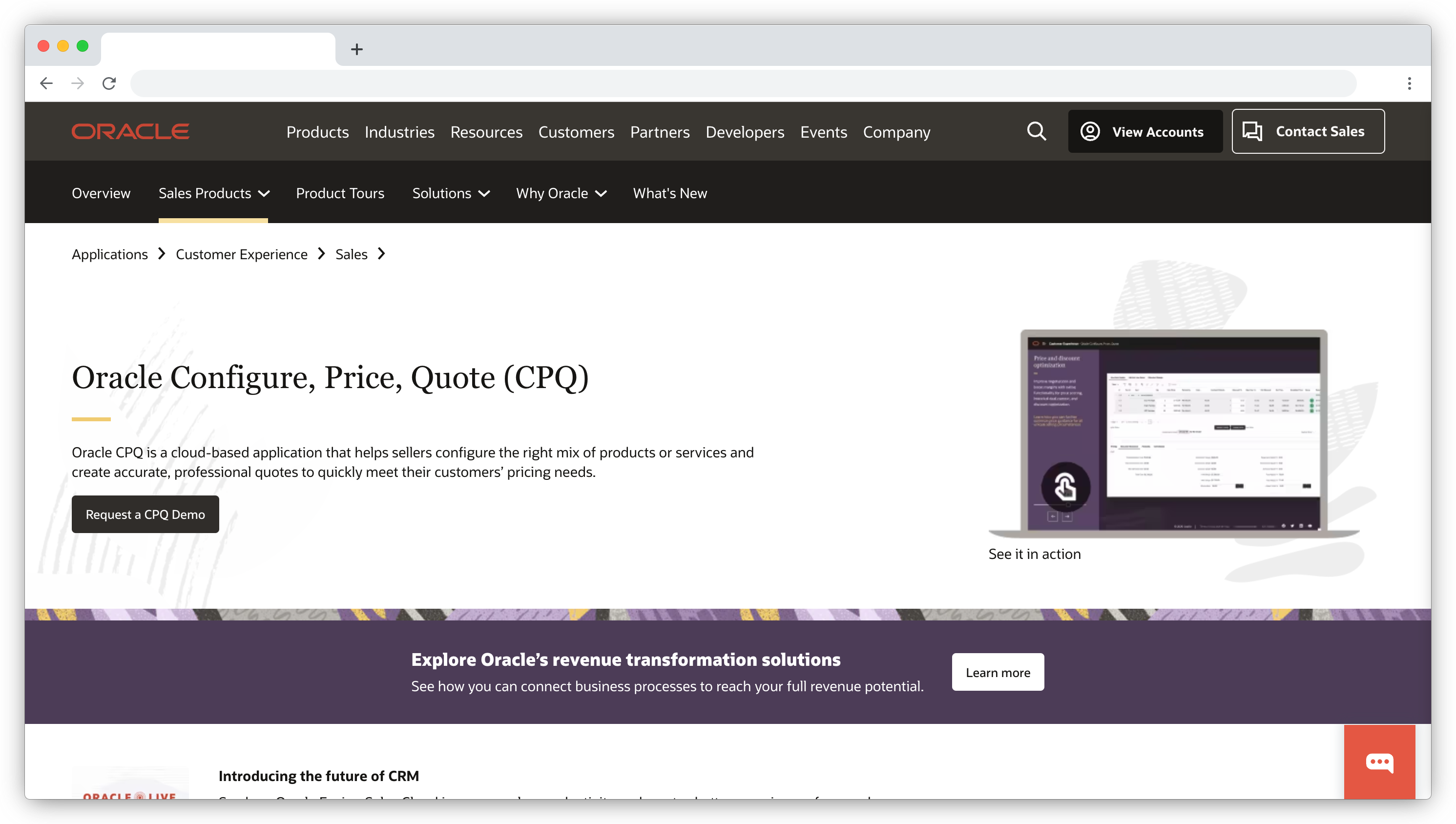Open the Resources menu
1456x824 pixels.
coord(486,132)
